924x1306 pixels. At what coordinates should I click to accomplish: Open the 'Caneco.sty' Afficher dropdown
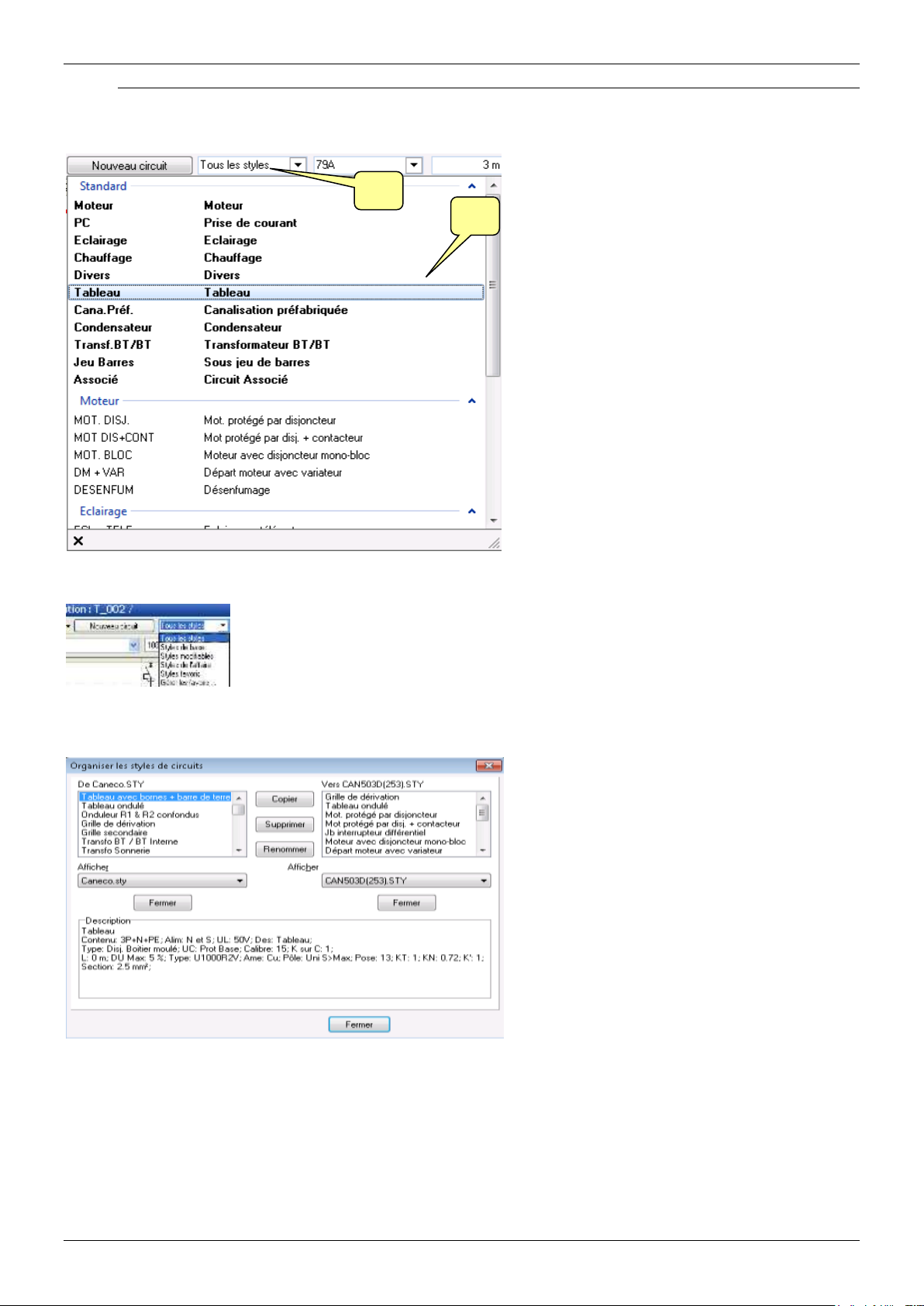pyautogui.click(x=162, y=880)
